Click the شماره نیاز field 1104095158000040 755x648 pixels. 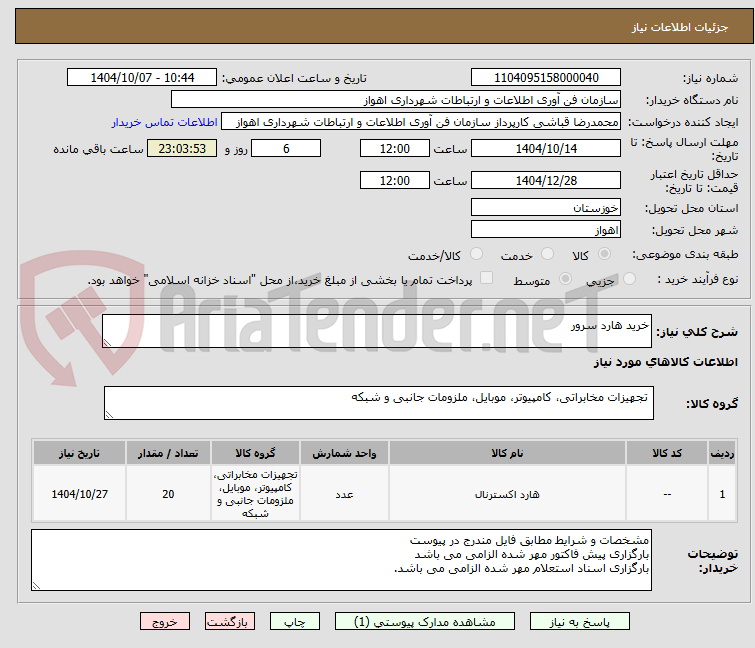(546, 78)
